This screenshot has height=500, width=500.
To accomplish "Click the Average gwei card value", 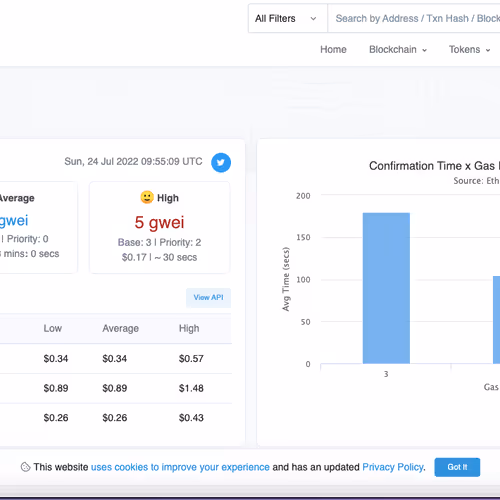I will [x=13, y=221].
